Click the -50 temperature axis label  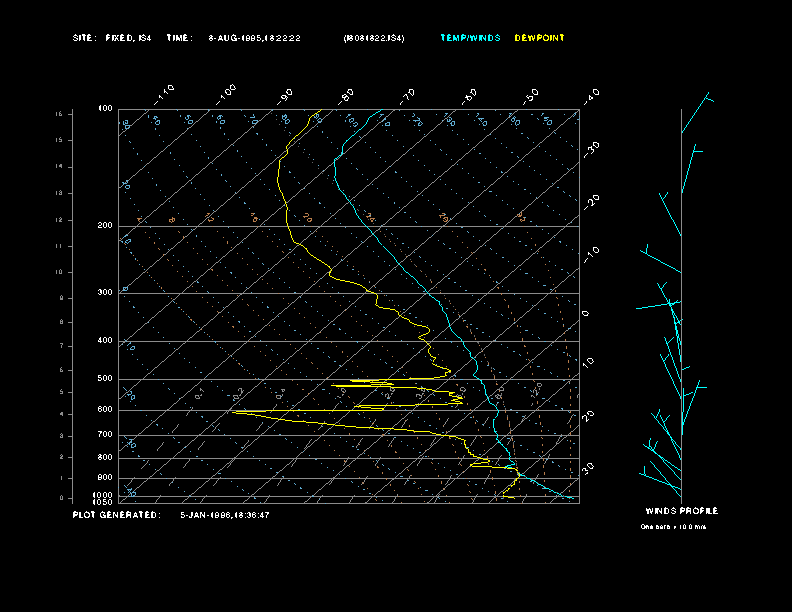point(530,96)
